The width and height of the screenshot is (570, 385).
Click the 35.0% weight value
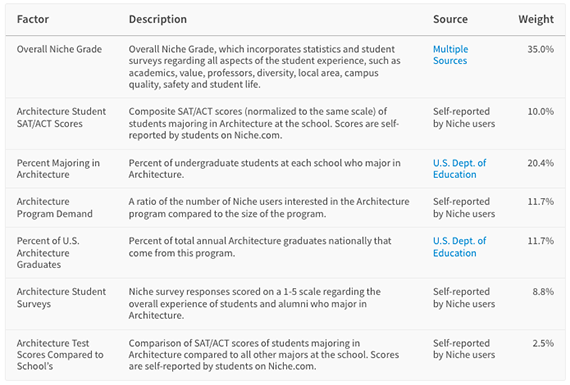541,49
